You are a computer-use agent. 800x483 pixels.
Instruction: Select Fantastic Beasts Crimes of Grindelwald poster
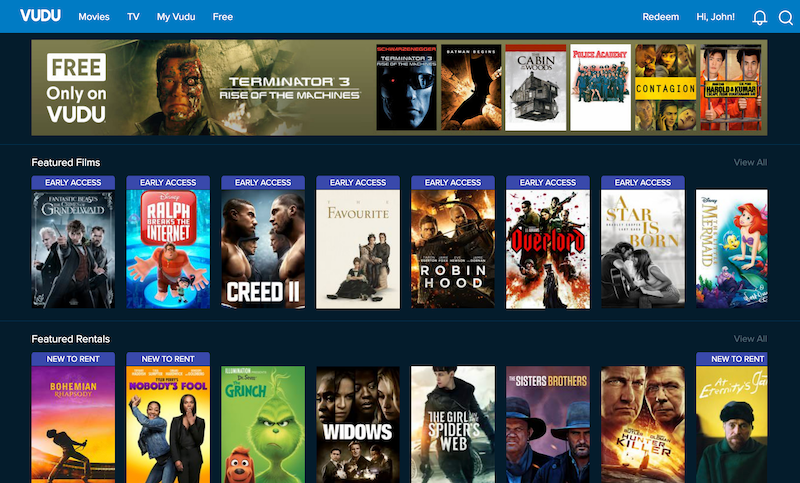tap(73, 249)
